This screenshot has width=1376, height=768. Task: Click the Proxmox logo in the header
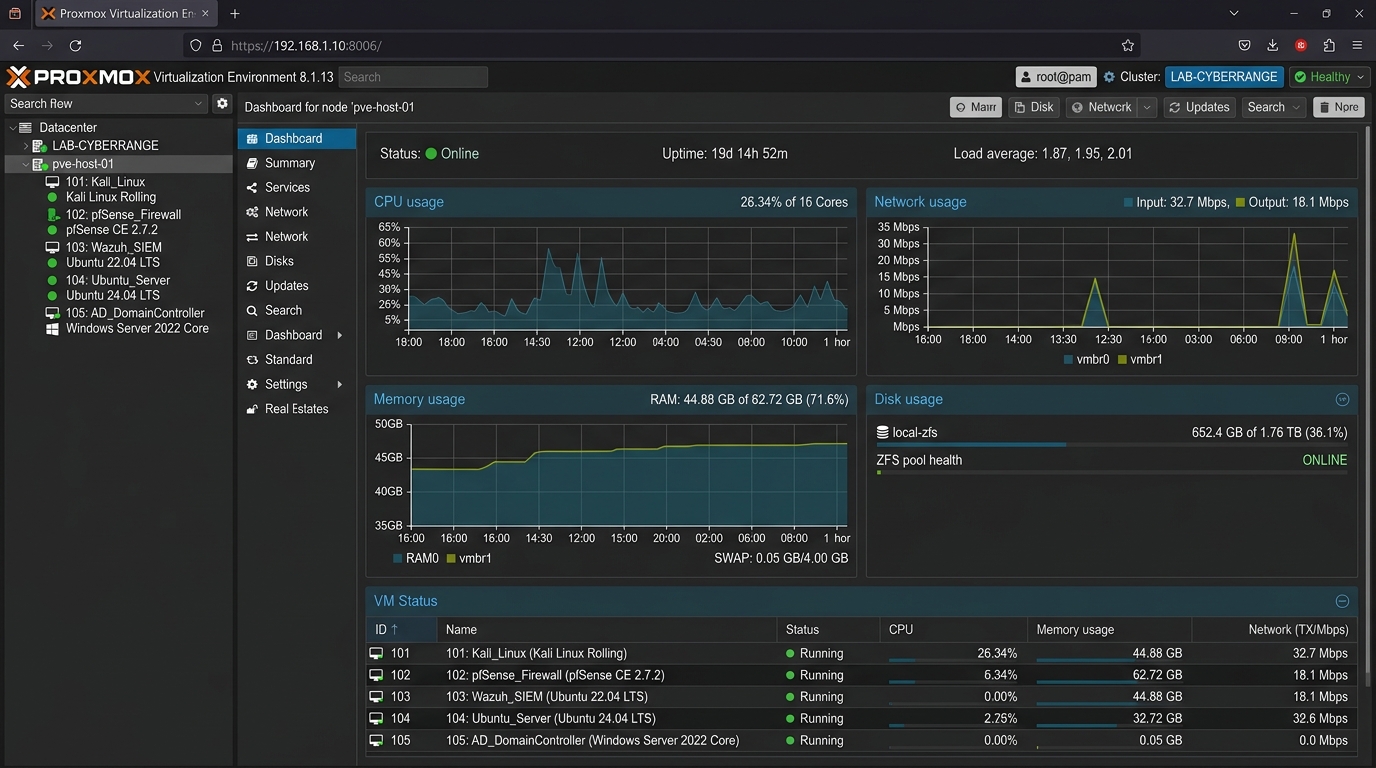point(78,77)
